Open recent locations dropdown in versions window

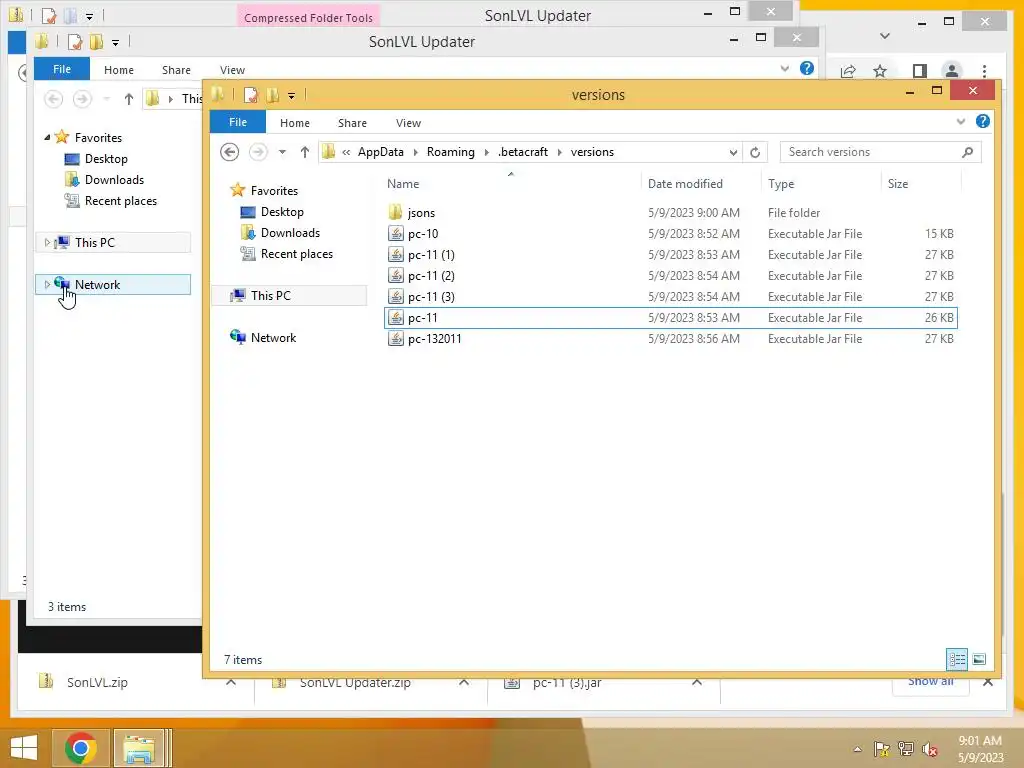point(282,152)
